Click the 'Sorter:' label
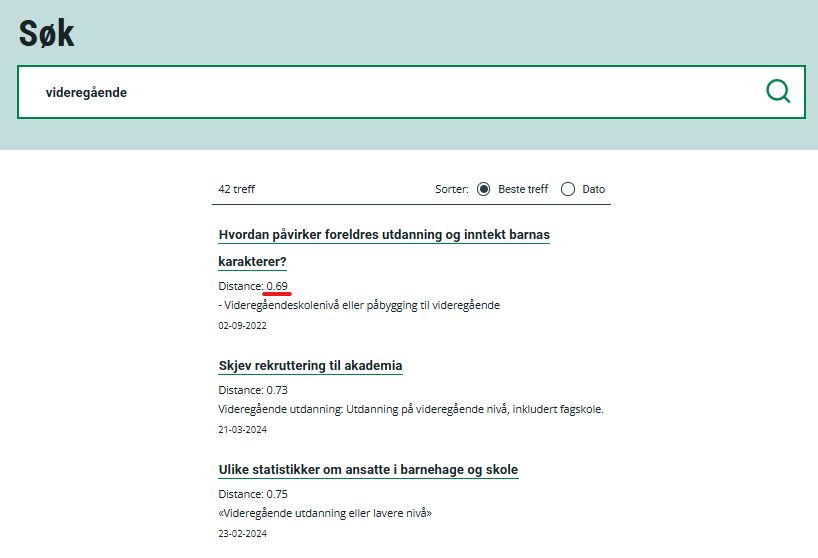The height and width of the screenshot is (558, 818). (x=452, y=189)
